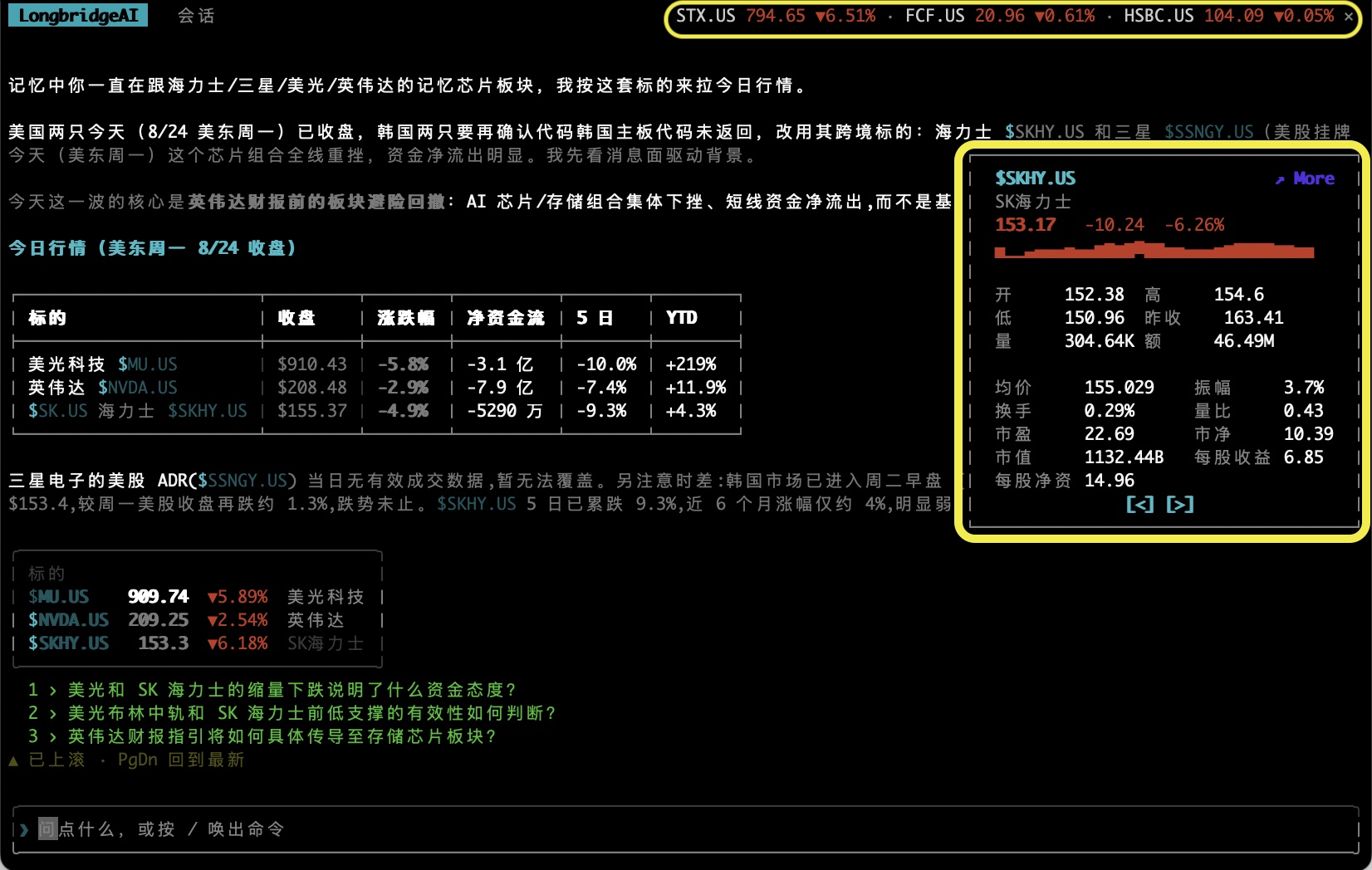1372x870 pixels.
Task: Click the 155.029 average price value
Action: (x=1119, y=388)
